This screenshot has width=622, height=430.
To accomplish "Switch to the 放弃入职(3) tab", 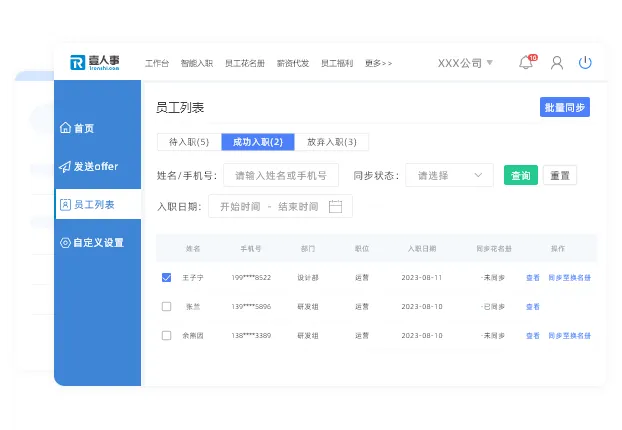I will pyautogui.click(x=332, y=142).
